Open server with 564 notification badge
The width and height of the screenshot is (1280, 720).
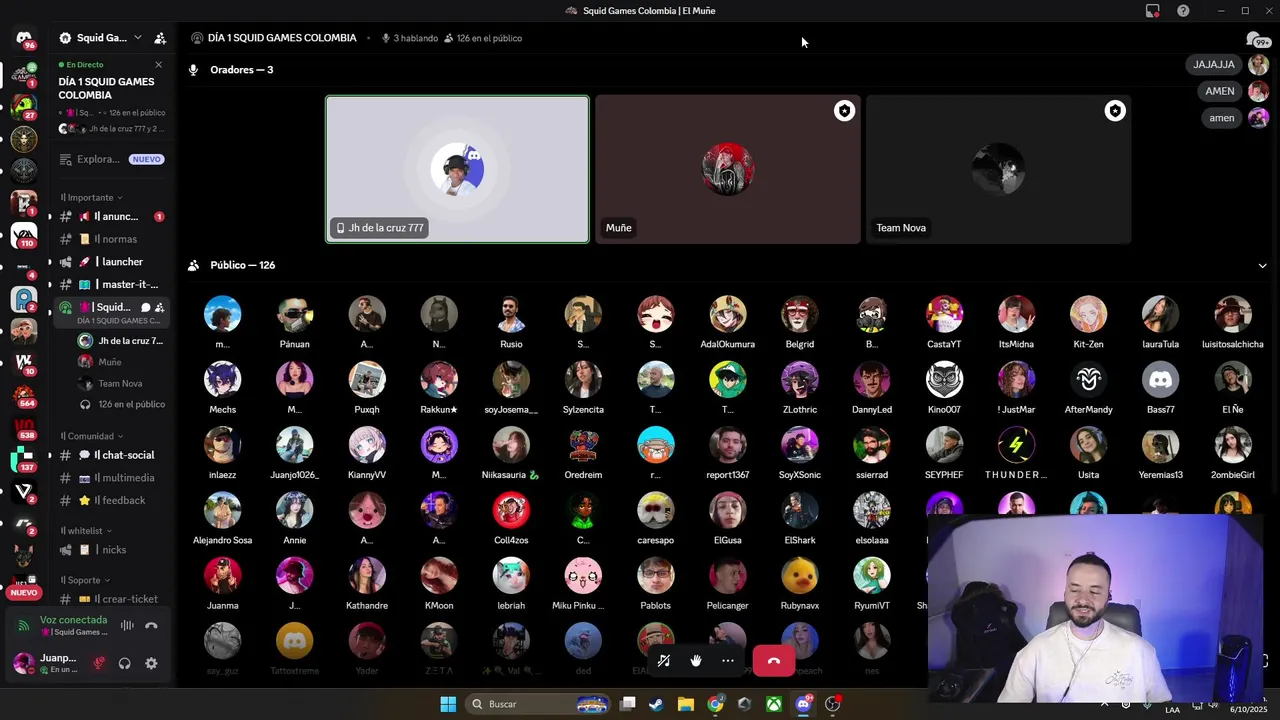point(24,395)
